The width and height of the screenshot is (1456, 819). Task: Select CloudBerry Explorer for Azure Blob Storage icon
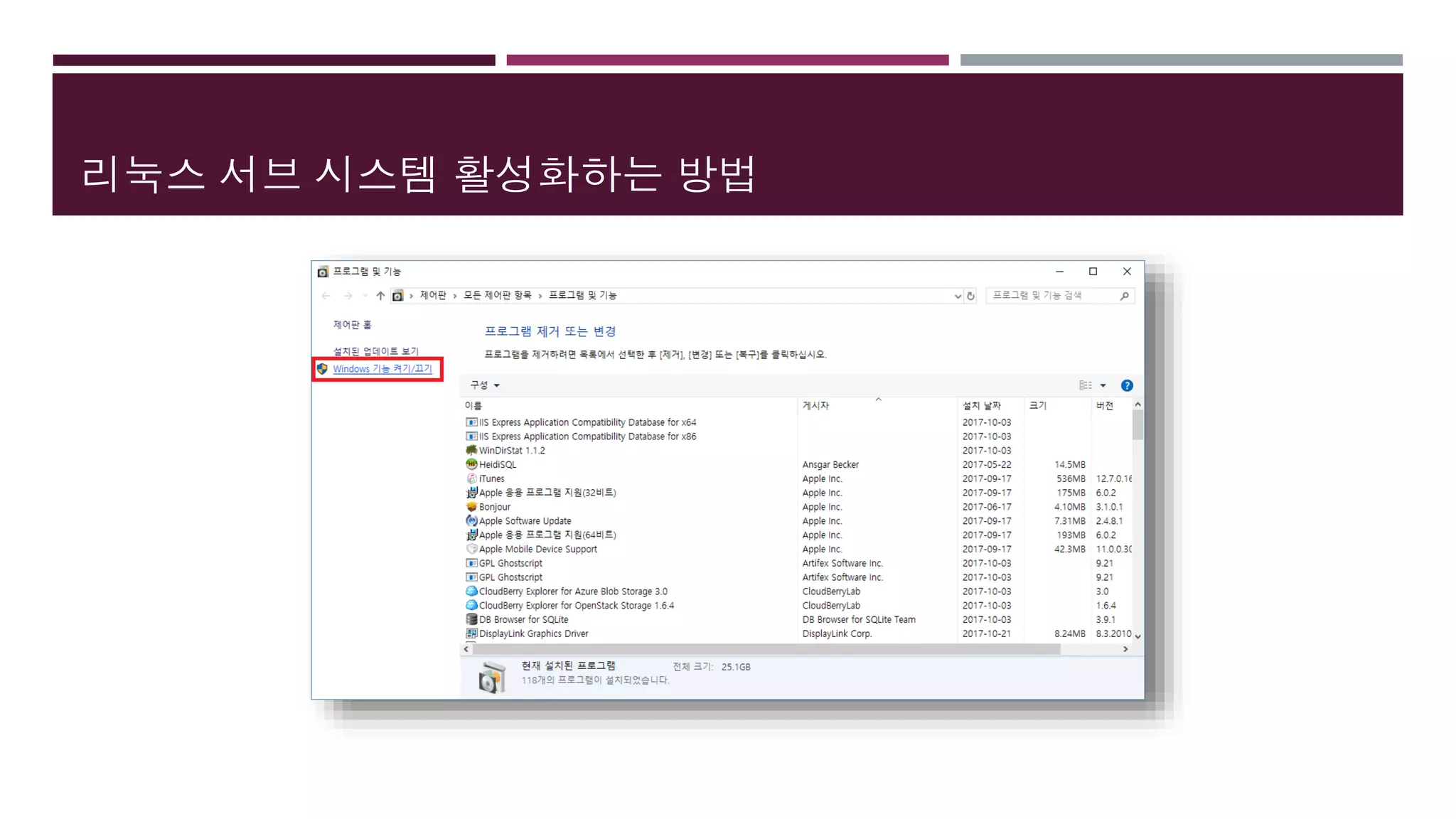(471, 591)
